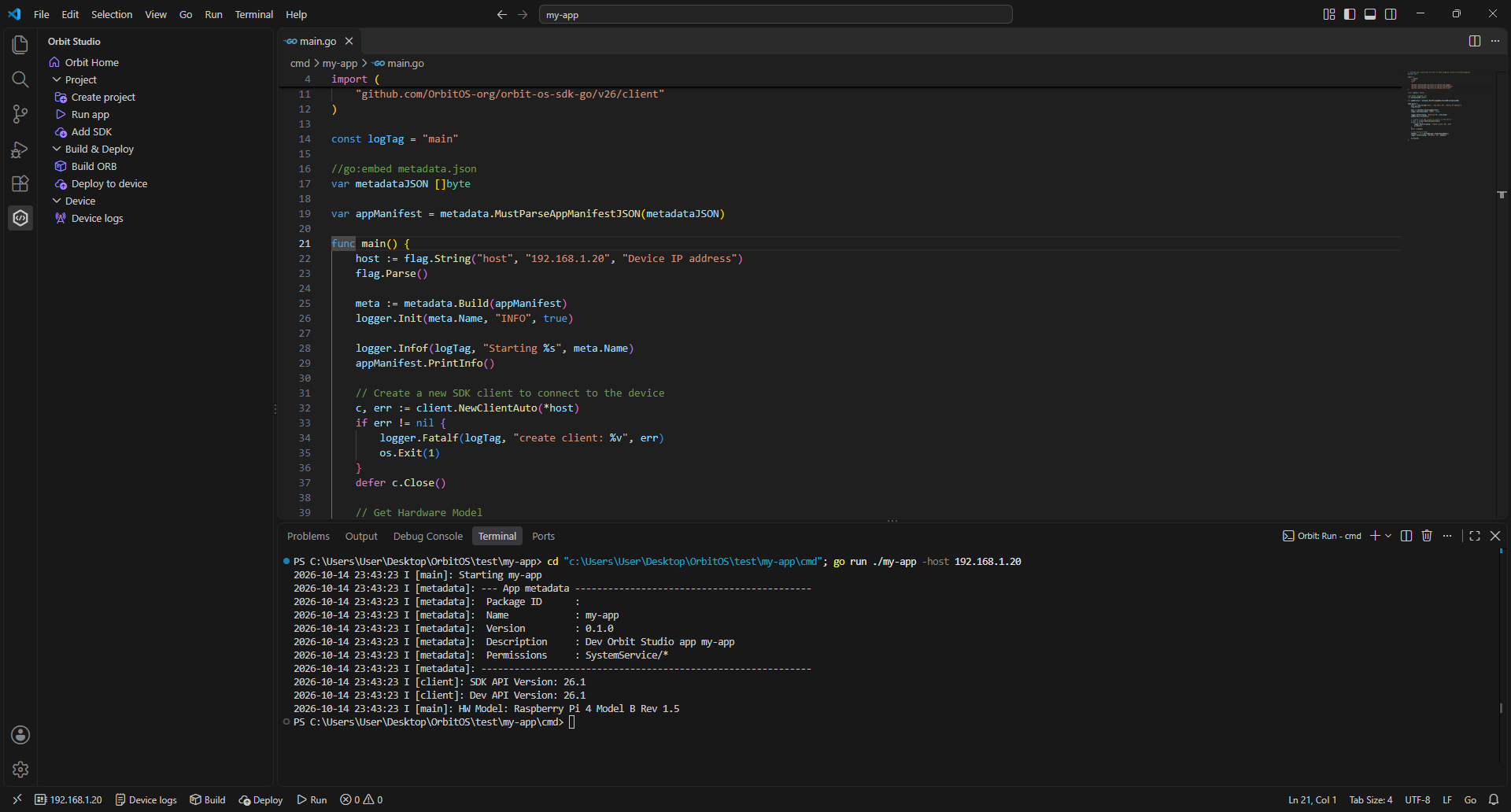This screenshot has width=1511, height=812.
Task: Open new terminal launch profile dropdown
Action: (1388, 536)
